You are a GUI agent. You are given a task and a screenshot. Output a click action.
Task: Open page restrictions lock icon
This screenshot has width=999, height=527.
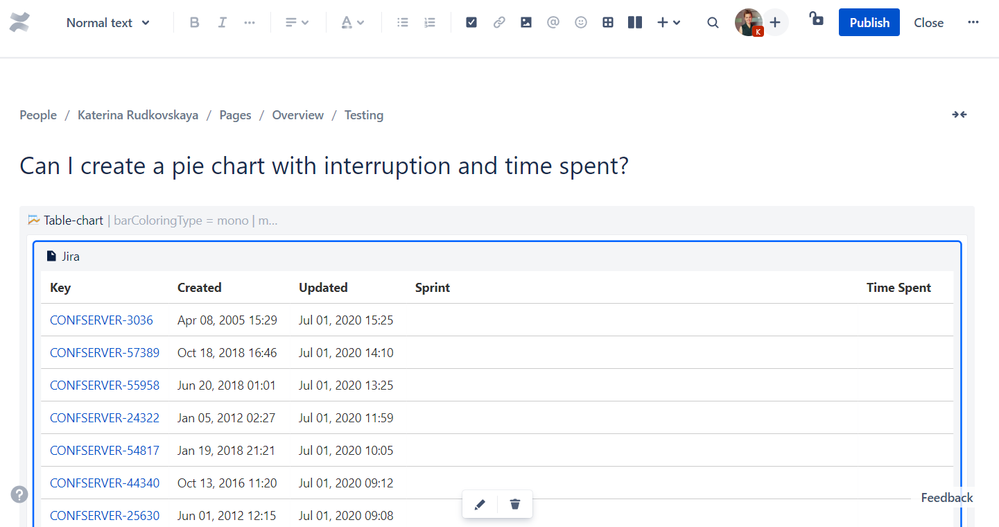816,18
